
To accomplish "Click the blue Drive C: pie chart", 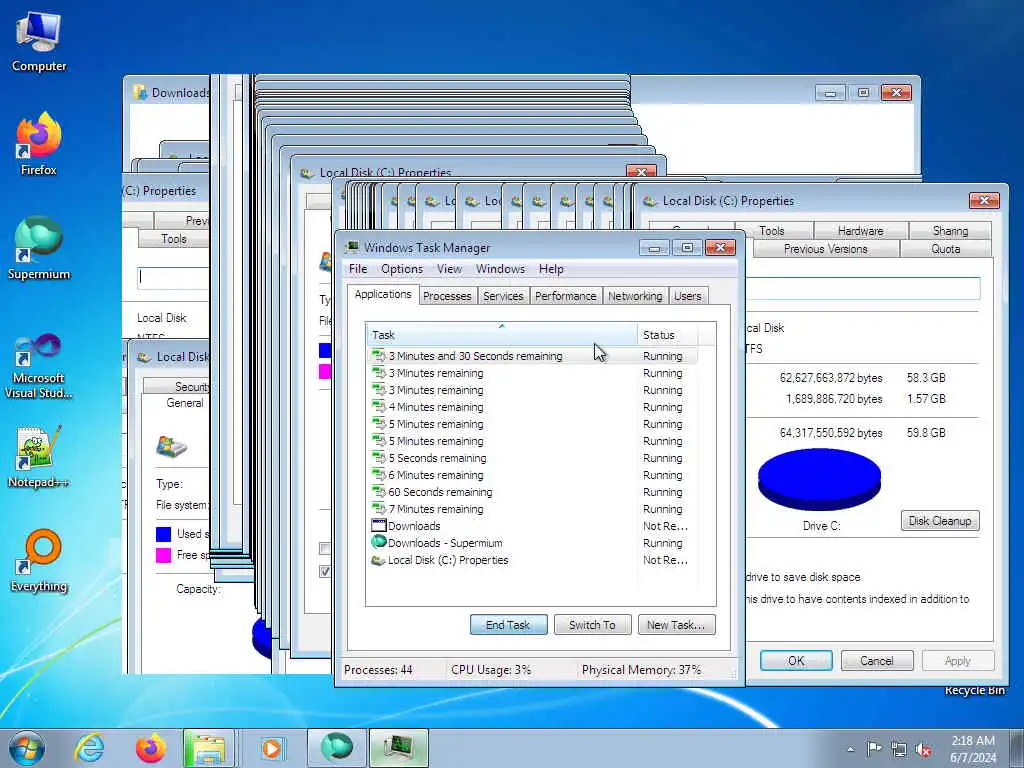I will [x=819, y=479].
